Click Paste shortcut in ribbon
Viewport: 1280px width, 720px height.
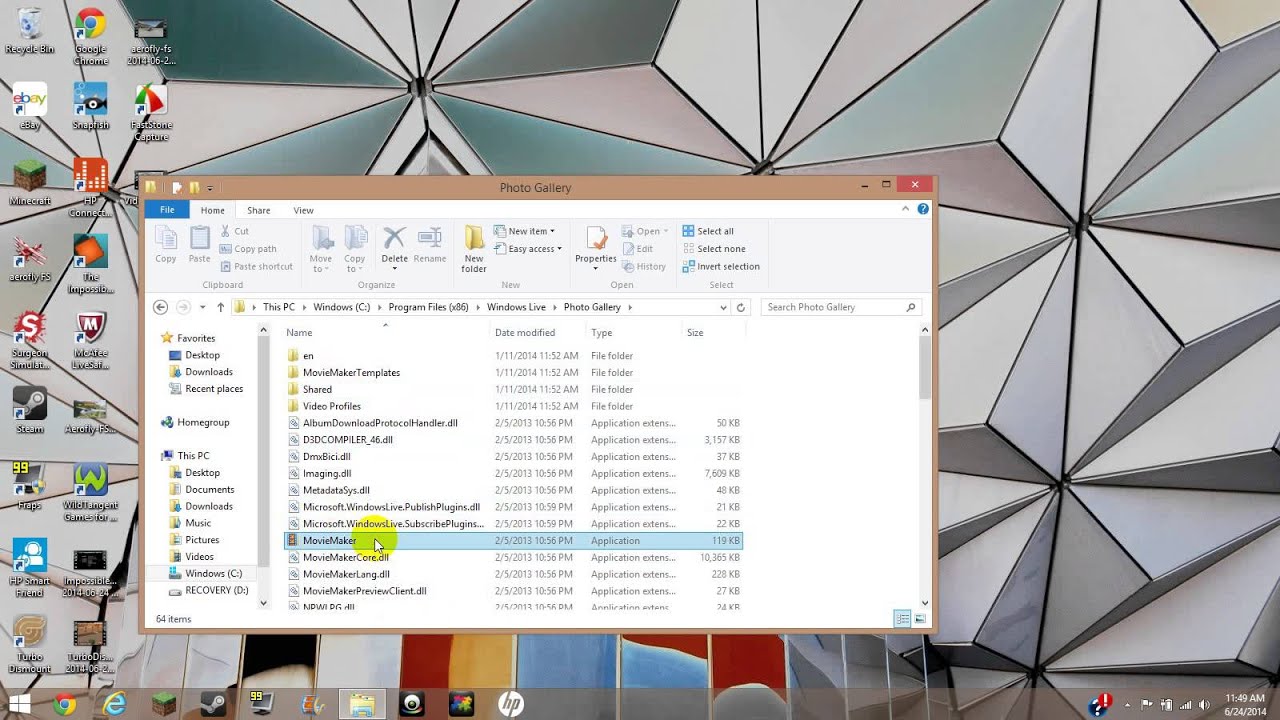point(256,267)
